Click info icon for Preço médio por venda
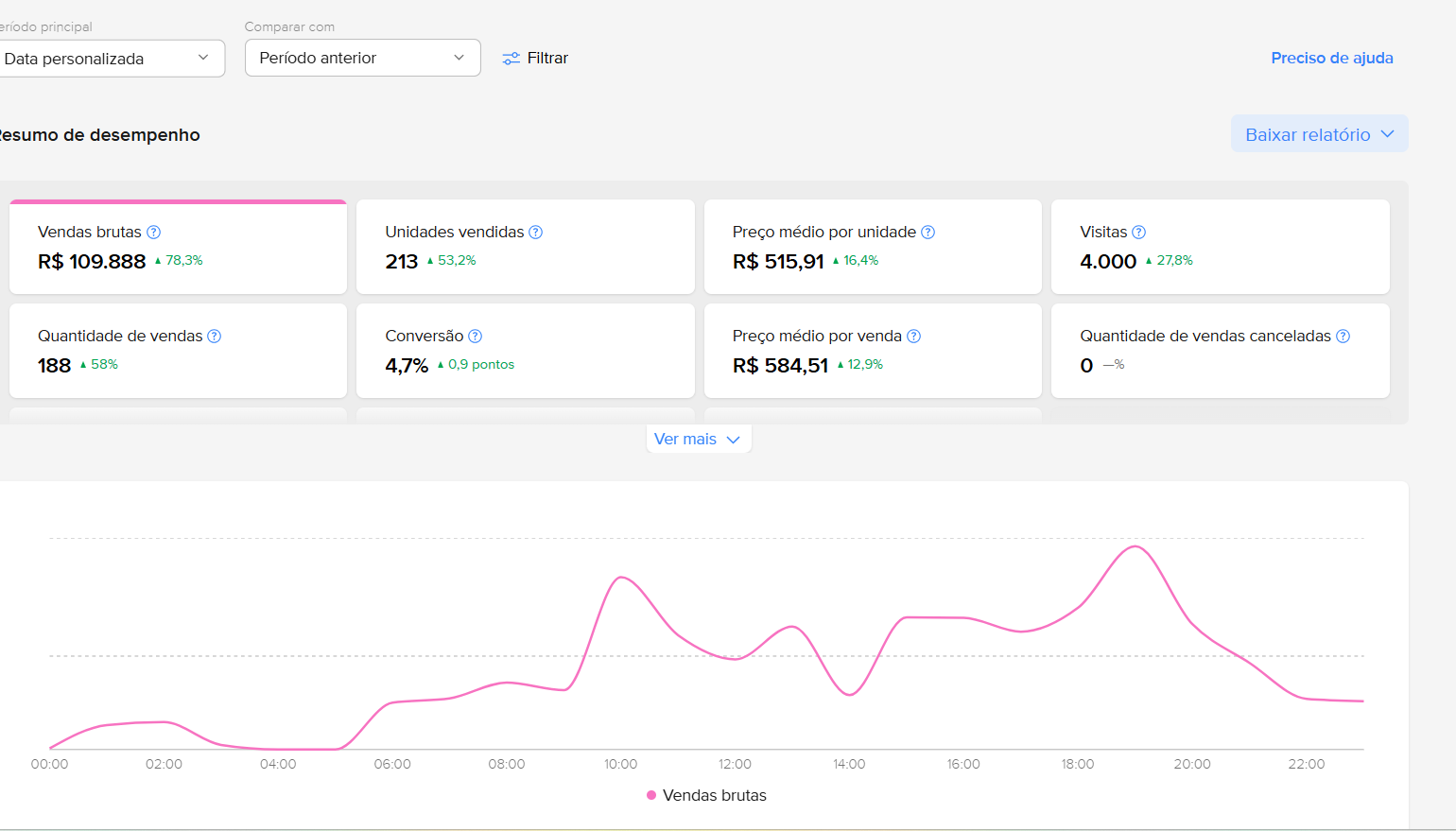Screen dimensions: 1456x831 (913, 337)
